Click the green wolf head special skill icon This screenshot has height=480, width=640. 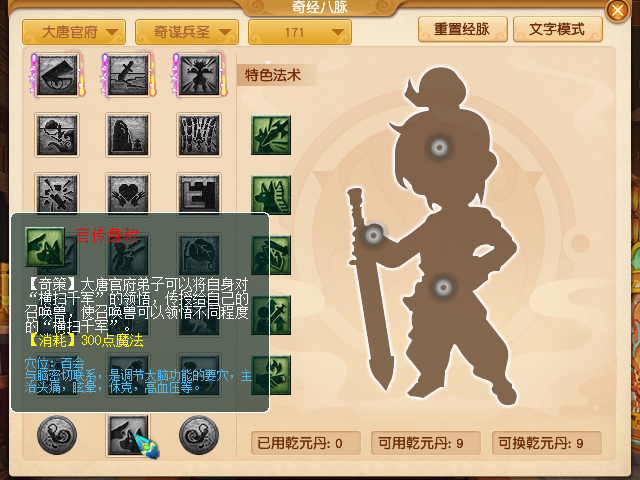pyautogui.click(x=271, y=195)
